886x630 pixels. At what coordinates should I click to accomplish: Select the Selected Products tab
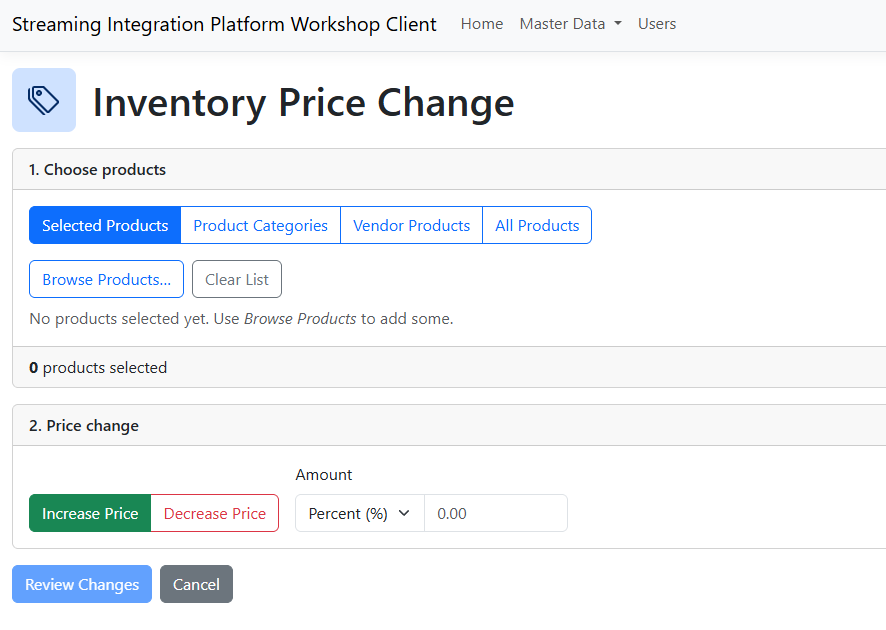click(105, 225)
